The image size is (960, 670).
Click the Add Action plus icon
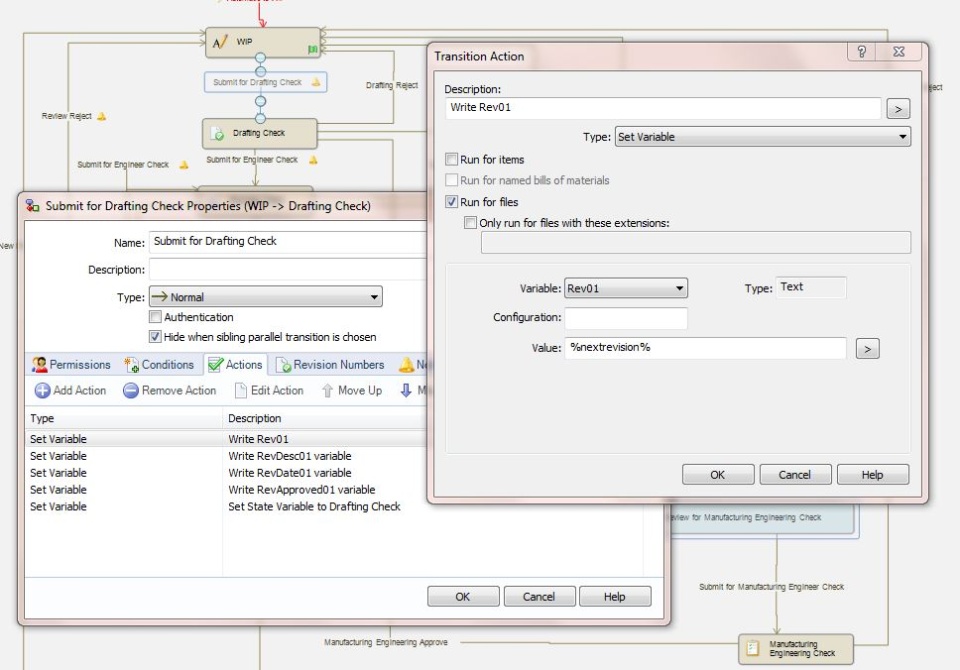(42, 390)
